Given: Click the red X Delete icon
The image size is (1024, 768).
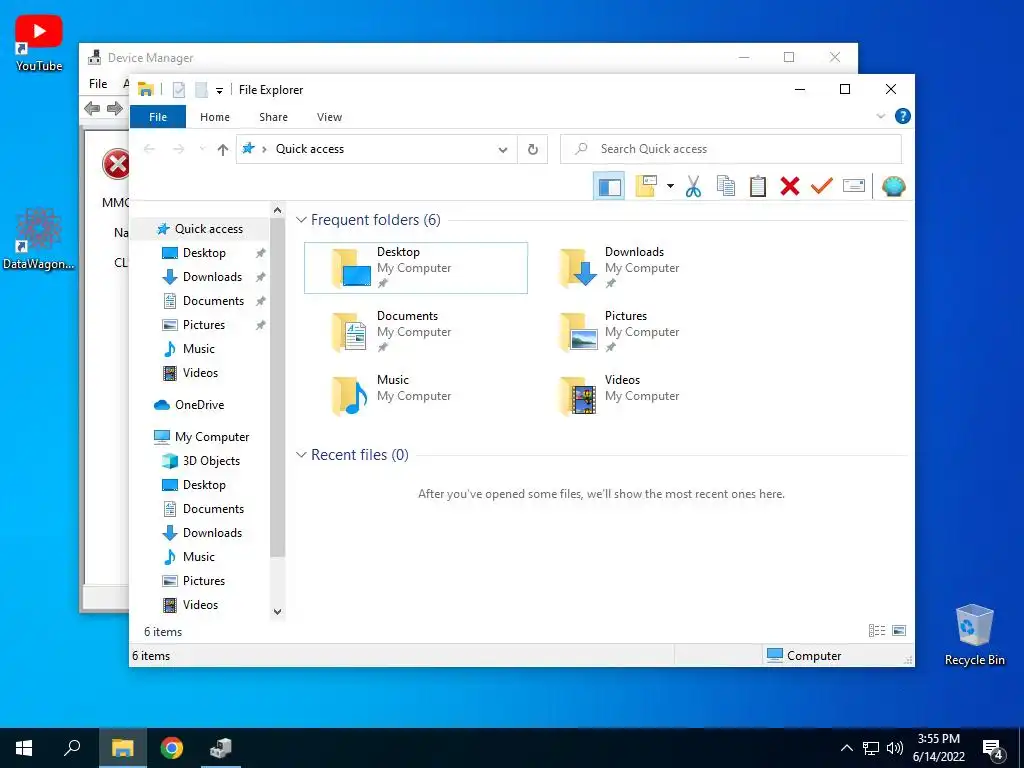Looking at the screenshot, I should [790, 187].
